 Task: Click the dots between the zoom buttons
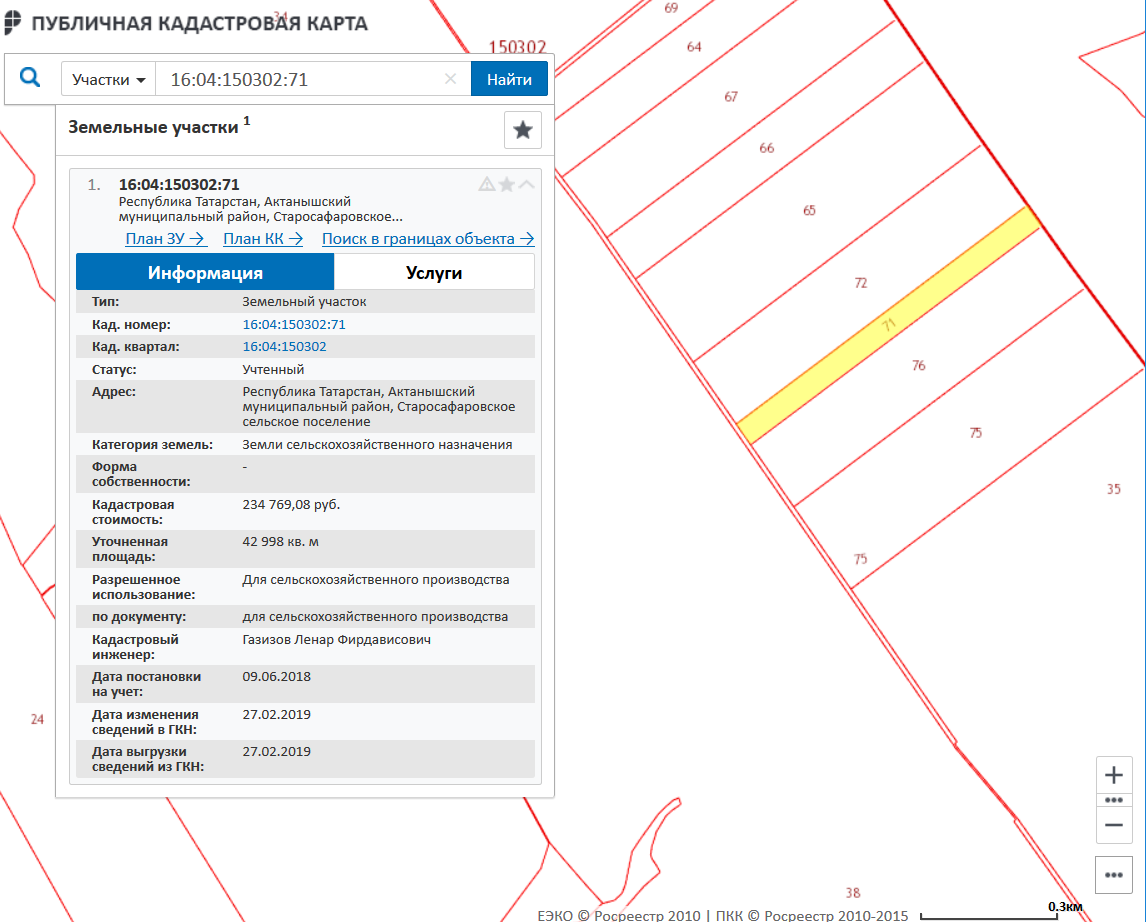pos(1114,800)
